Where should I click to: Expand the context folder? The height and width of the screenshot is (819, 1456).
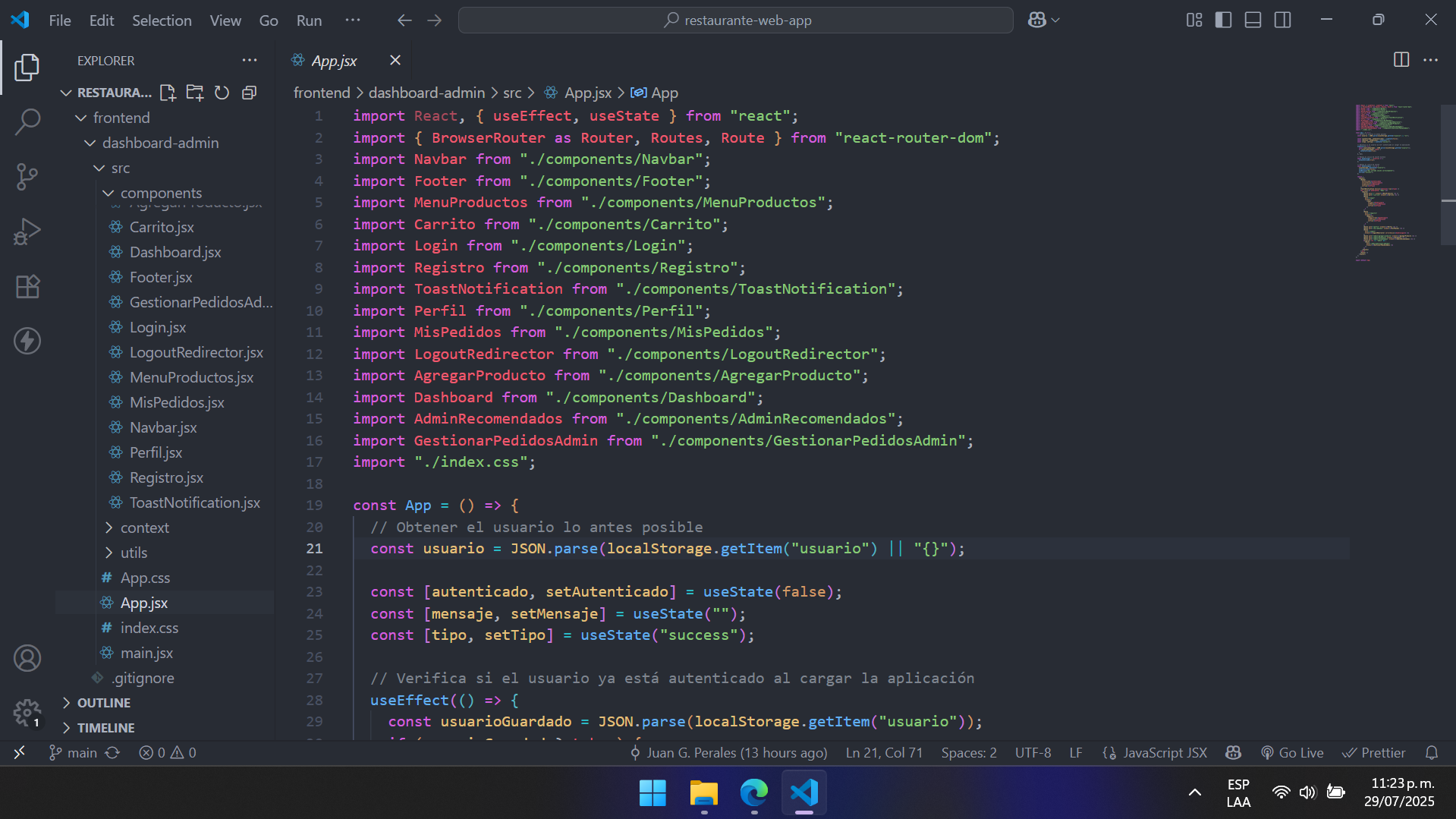point(144,528)
